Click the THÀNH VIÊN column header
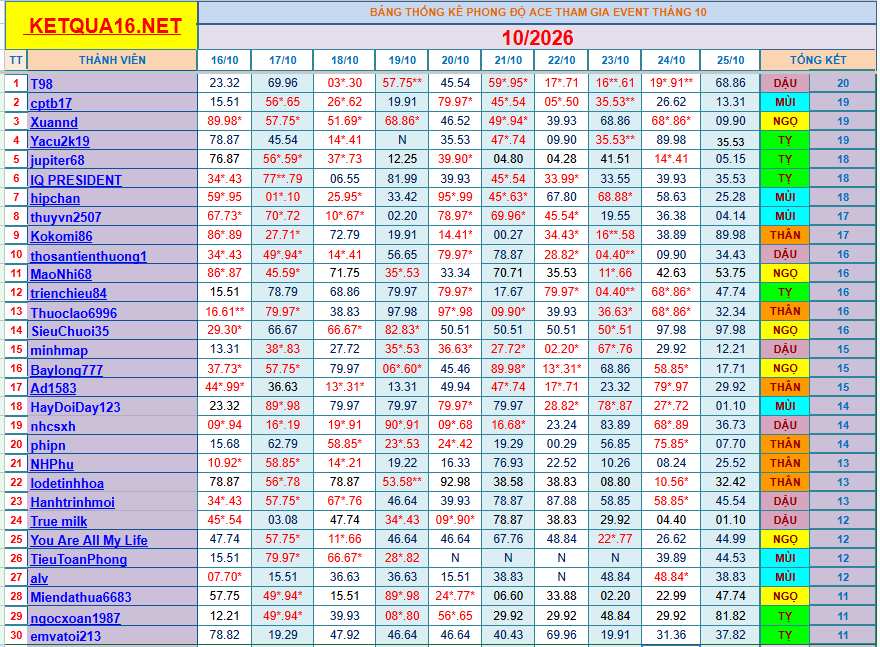The width and height of the screenshot is (880, 647). click(x=112, y=60)
